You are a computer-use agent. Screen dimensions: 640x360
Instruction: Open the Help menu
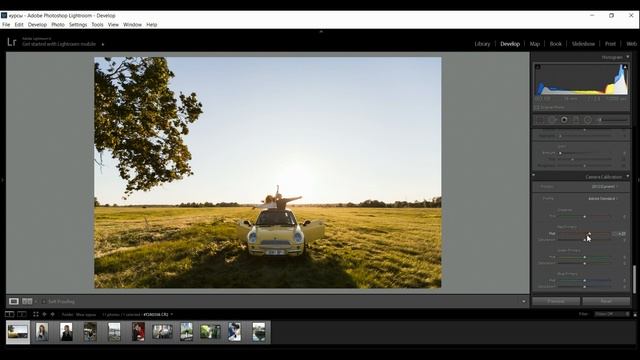click(151, 24)
